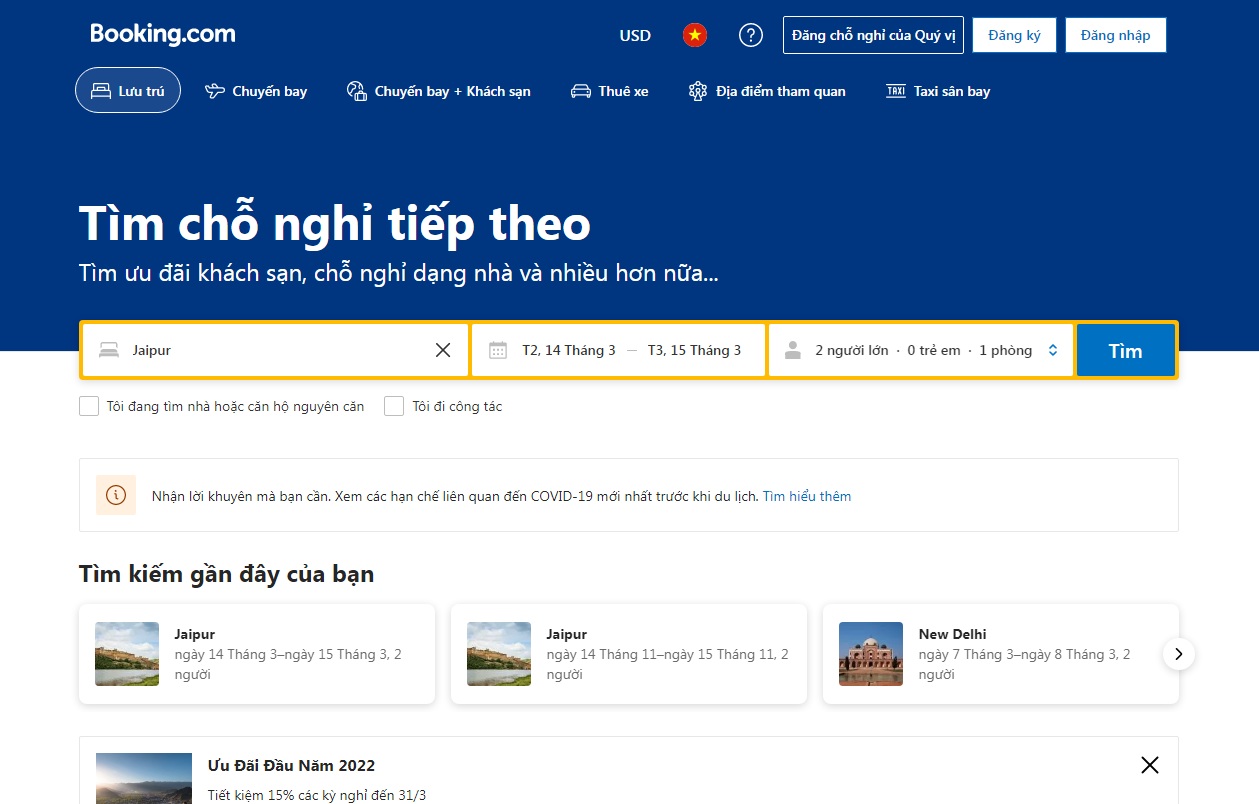Click the bed icon in Lưu trú tab

100,91
